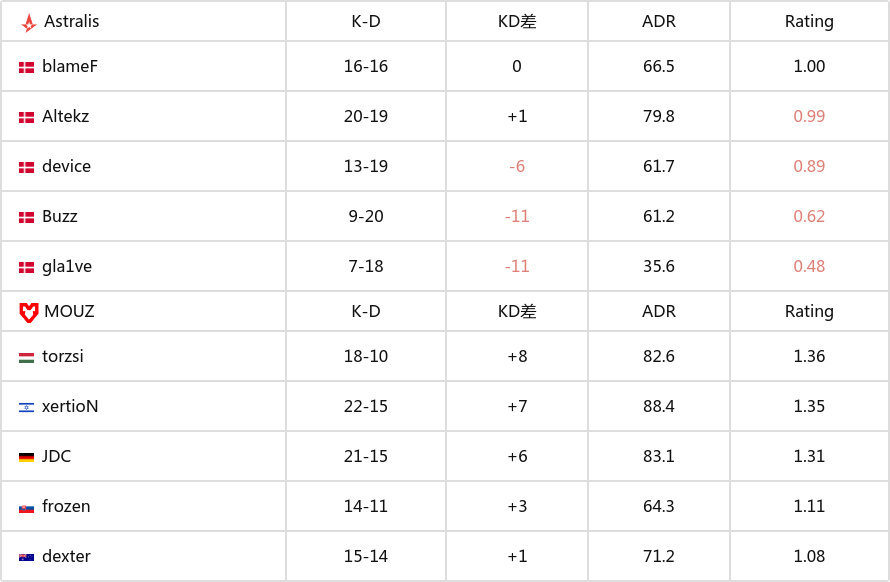The height and width of the screenshot is (582, 890).
Task: Click the Rating header in Astralis table
Action: click(809, 22)
